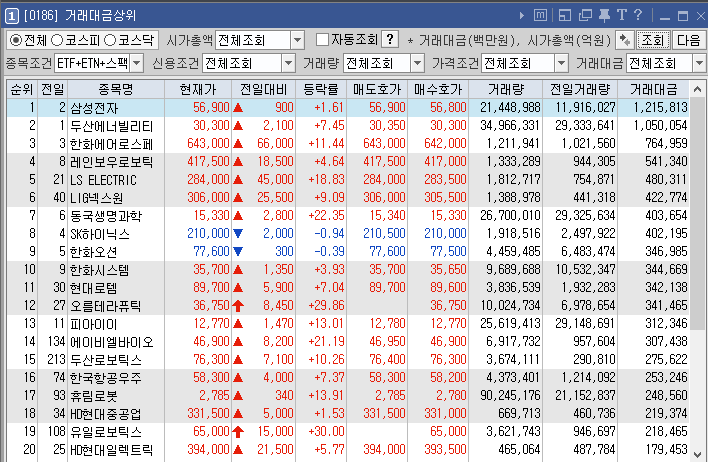
Task: Sort by the 거래대금 column header
Action: (653, 89)
